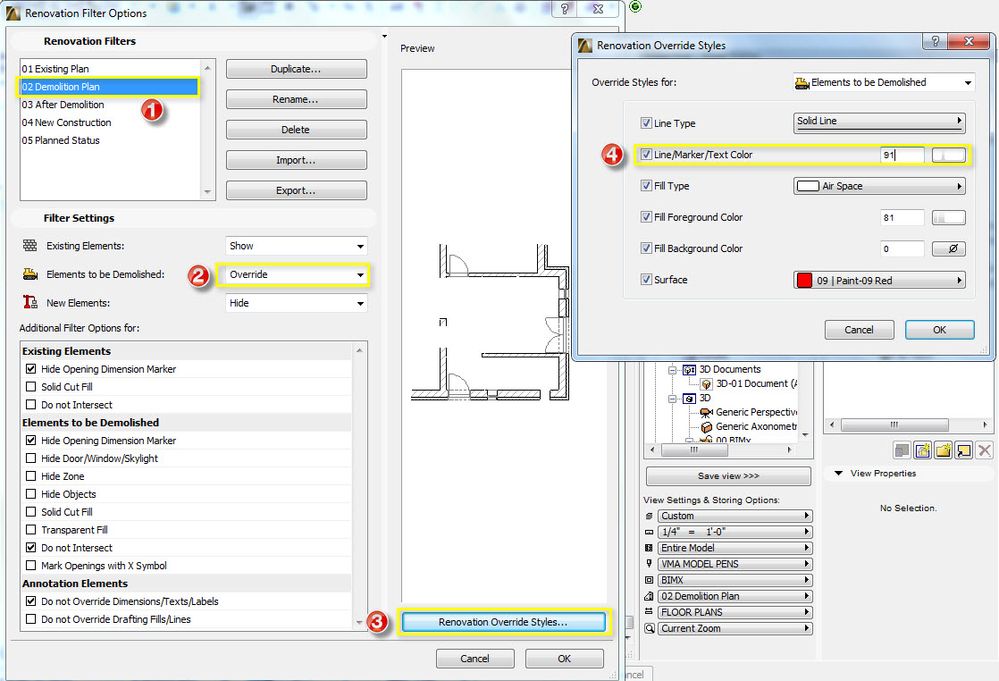999x681 pixels.
Task: Enable Mark Openings with X Symbol
Action: pos(31,565)
